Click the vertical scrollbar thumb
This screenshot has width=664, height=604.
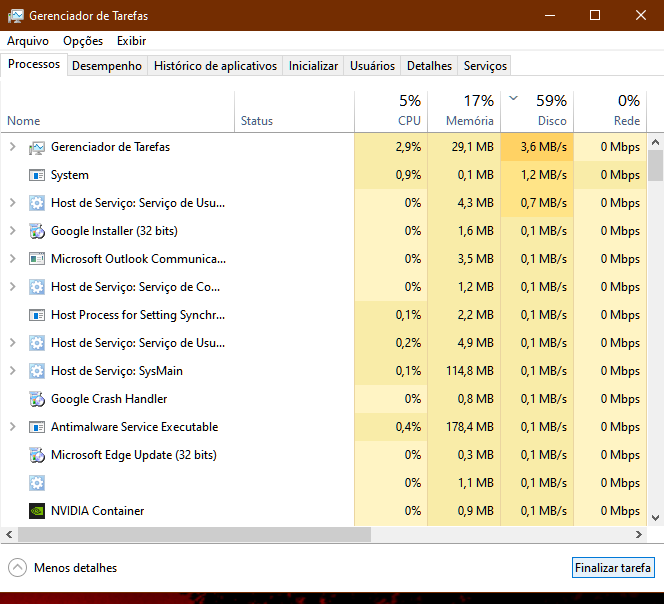[x=655, y=166]
